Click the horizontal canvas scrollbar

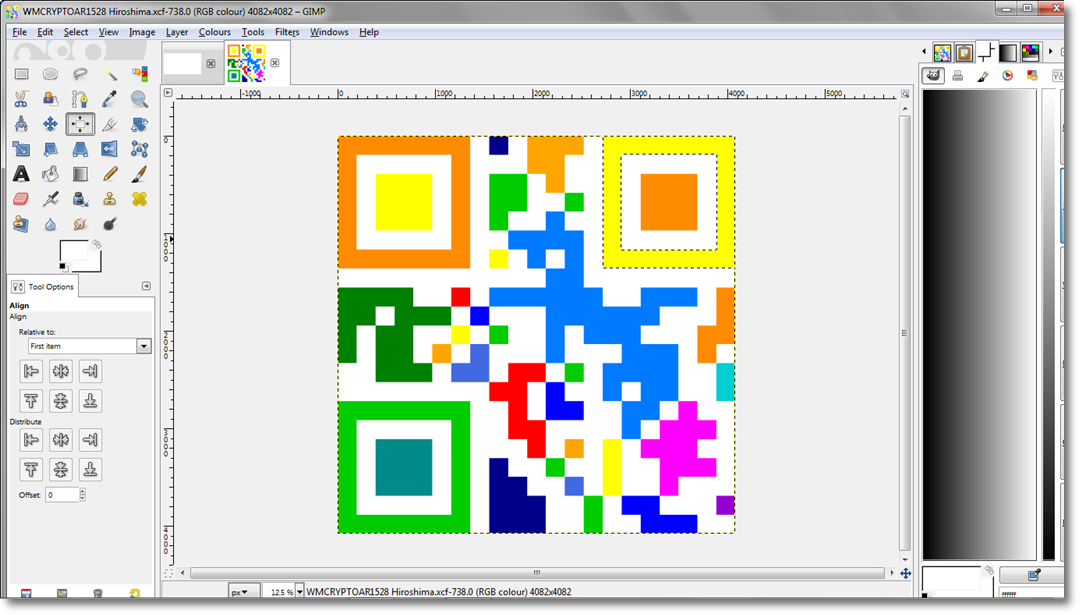coord(537,573)
